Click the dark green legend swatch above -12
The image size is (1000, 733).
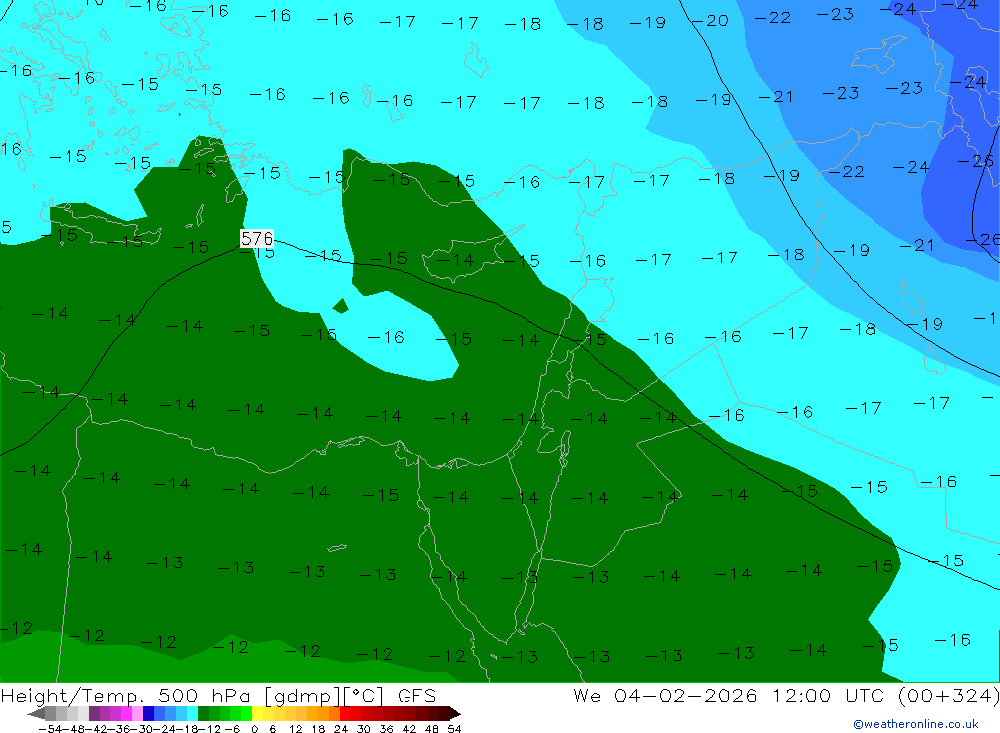click(203, 714)
